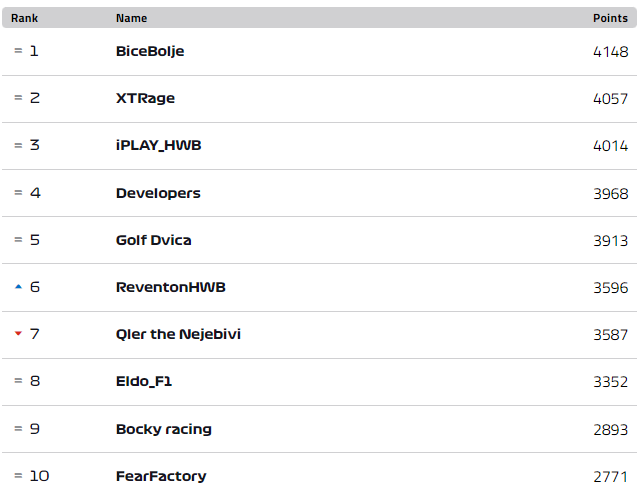Click the blue up arrow beside rank 6
Screen dimensions: 640x496
18,287
